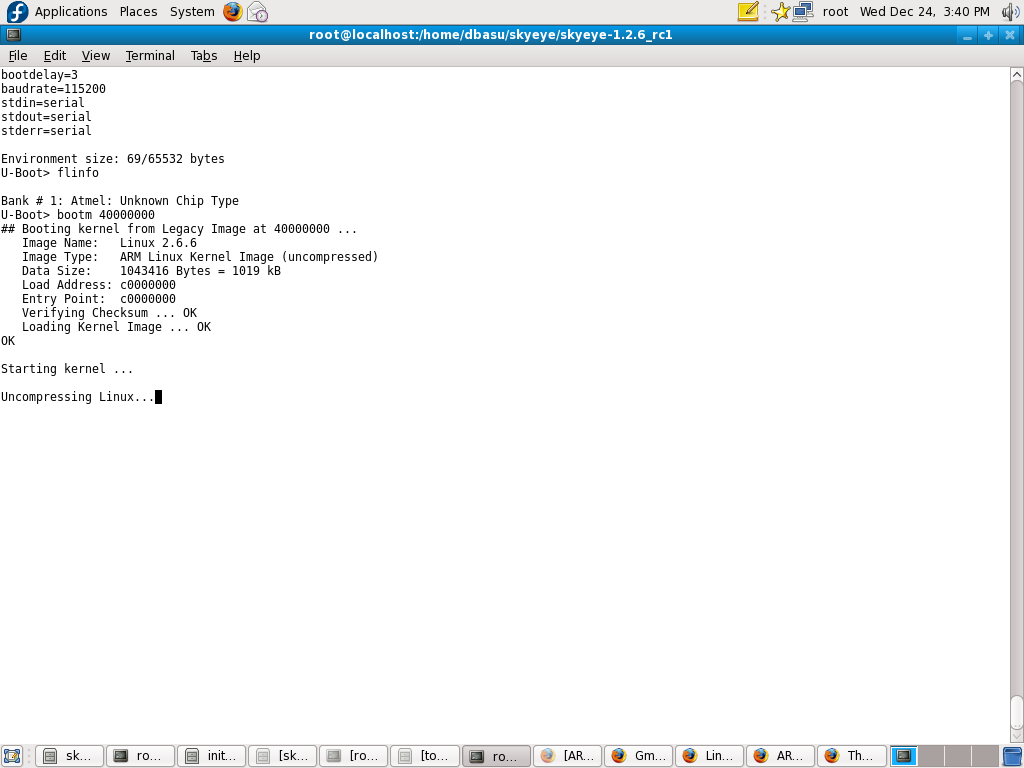Select the first active workspace in the switcher

[x=904, y=756]
